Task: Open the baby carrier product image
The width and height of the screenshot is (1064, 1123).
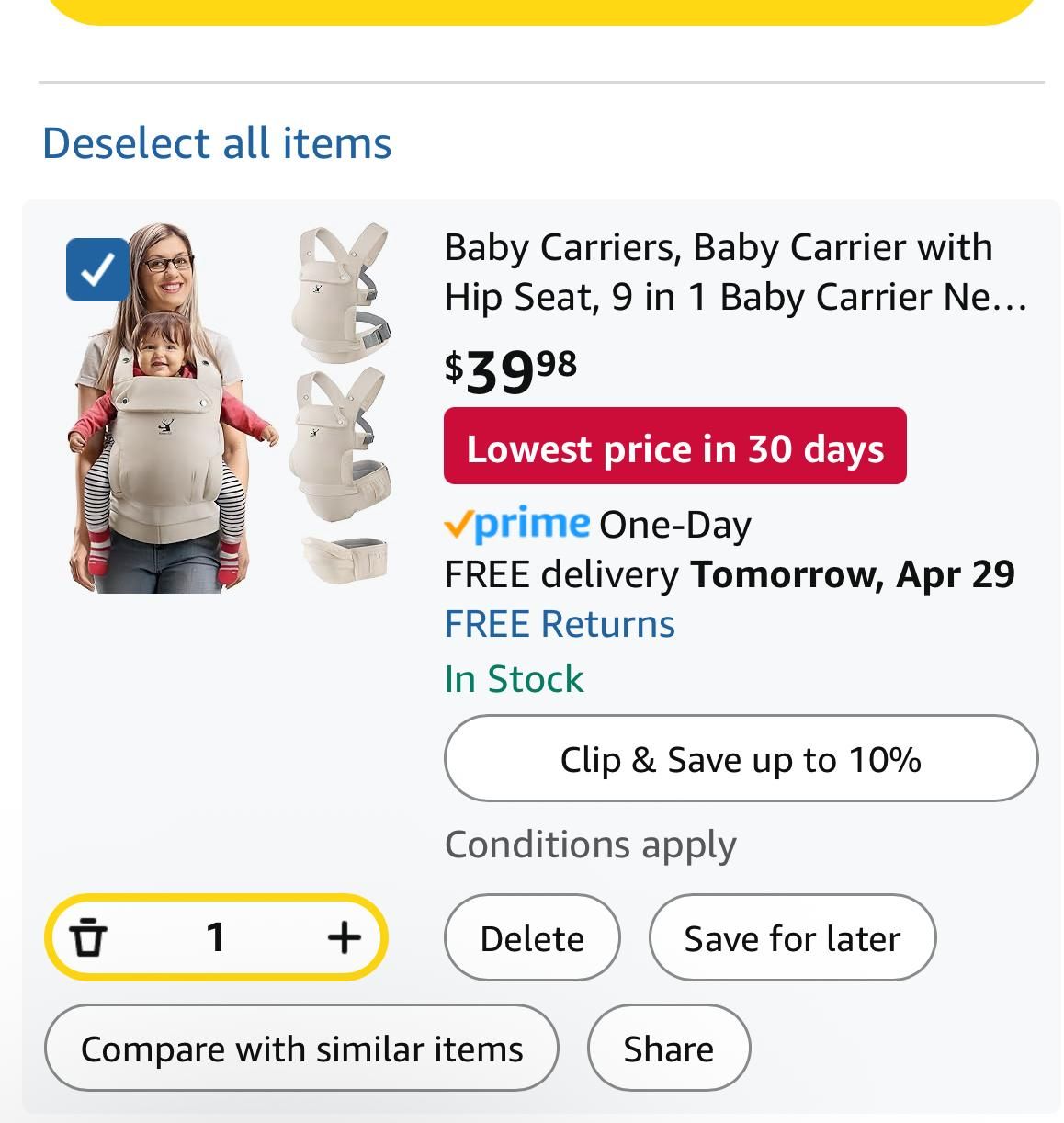Action: [x=230, y=408]
